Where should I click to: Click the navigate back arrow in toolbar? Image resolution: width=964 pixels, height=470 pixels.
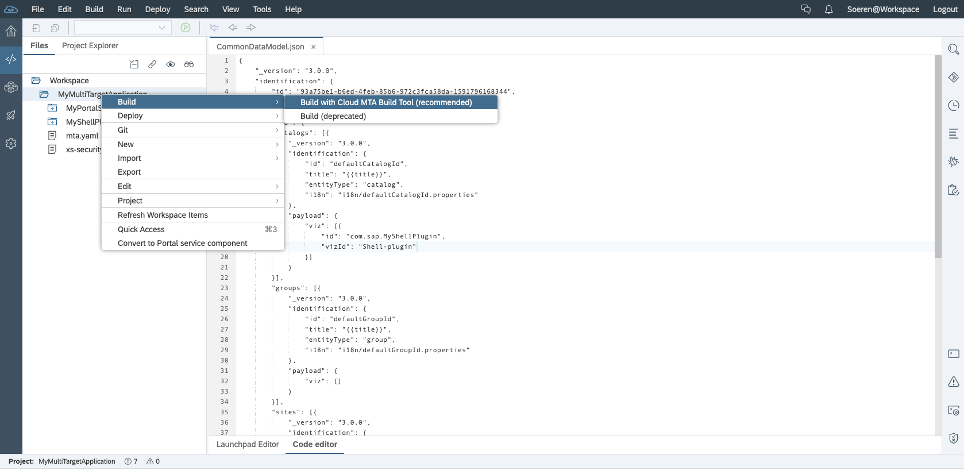[x=232, y=28]
